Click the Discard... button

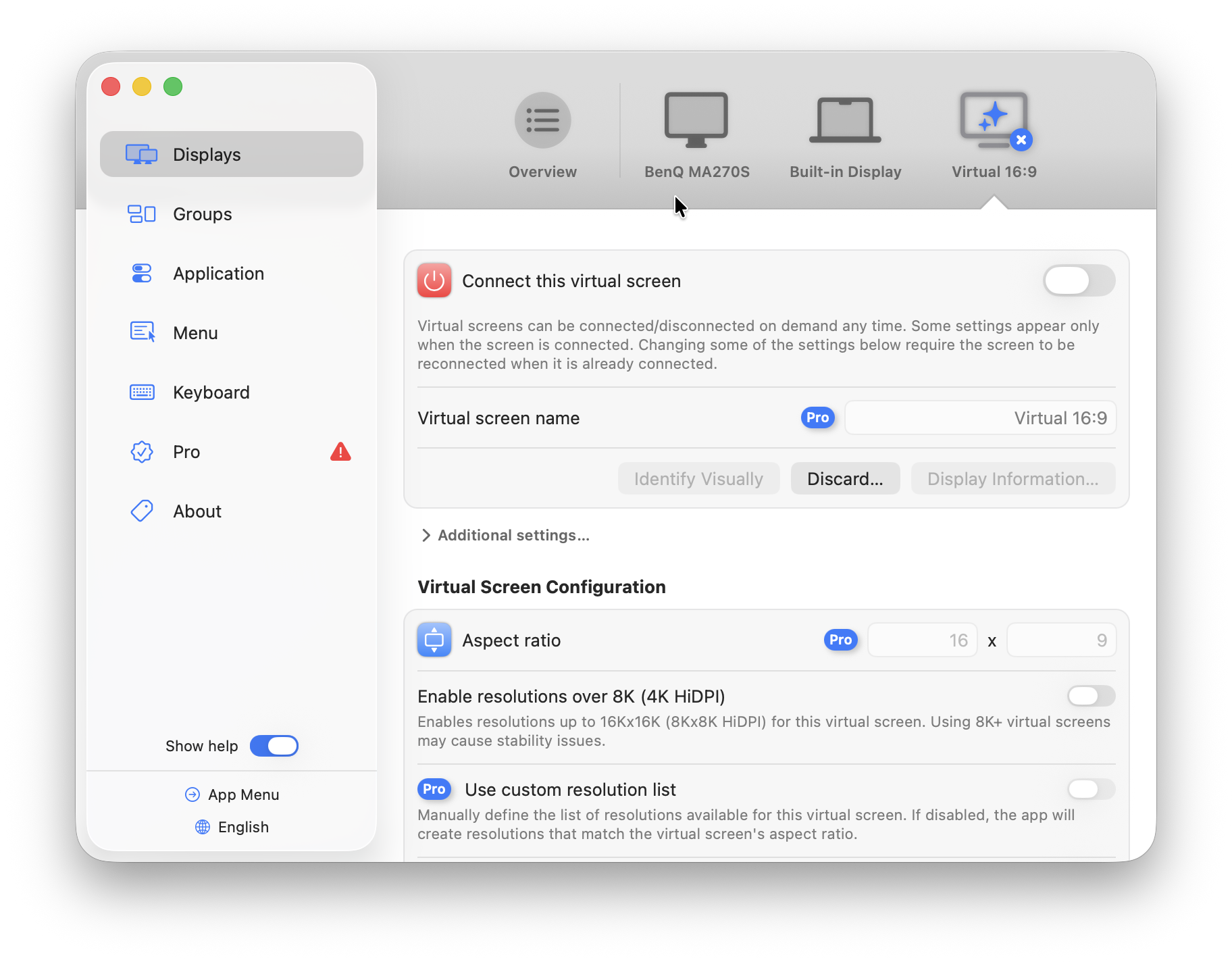(x=845, y=479)
